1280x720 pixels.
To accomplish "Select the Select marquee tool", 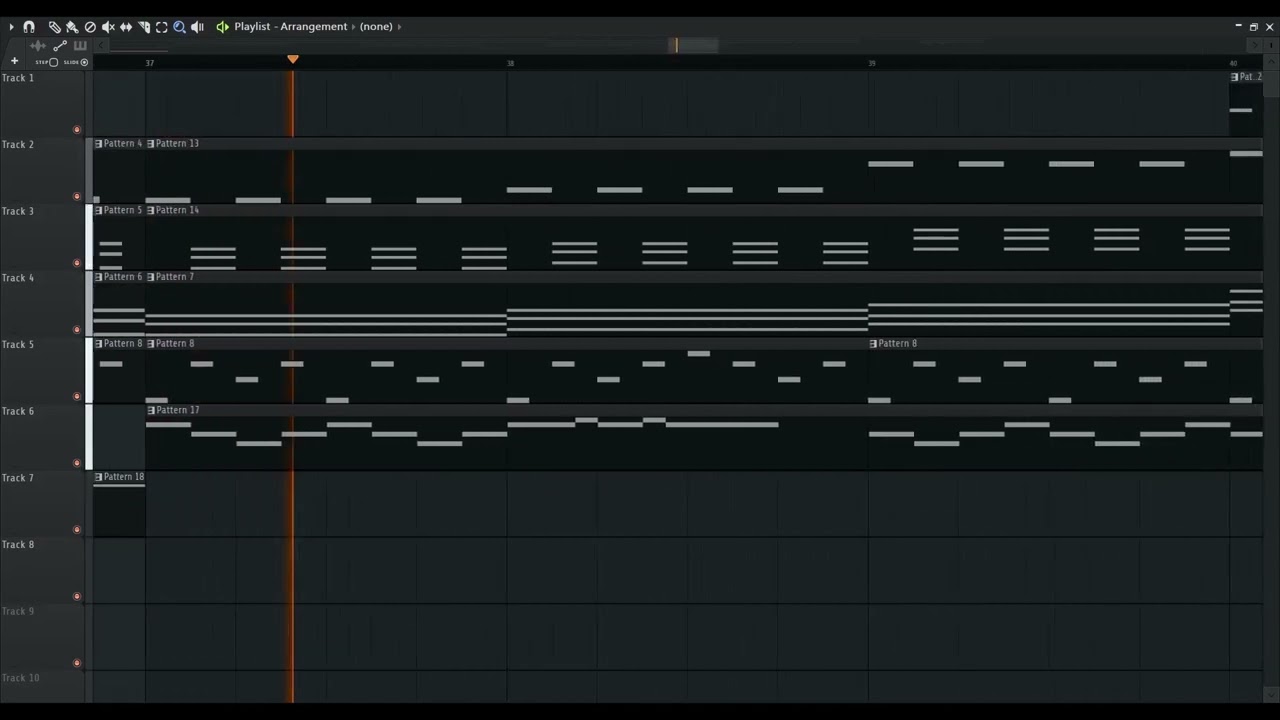I will [x=162, y=27].
